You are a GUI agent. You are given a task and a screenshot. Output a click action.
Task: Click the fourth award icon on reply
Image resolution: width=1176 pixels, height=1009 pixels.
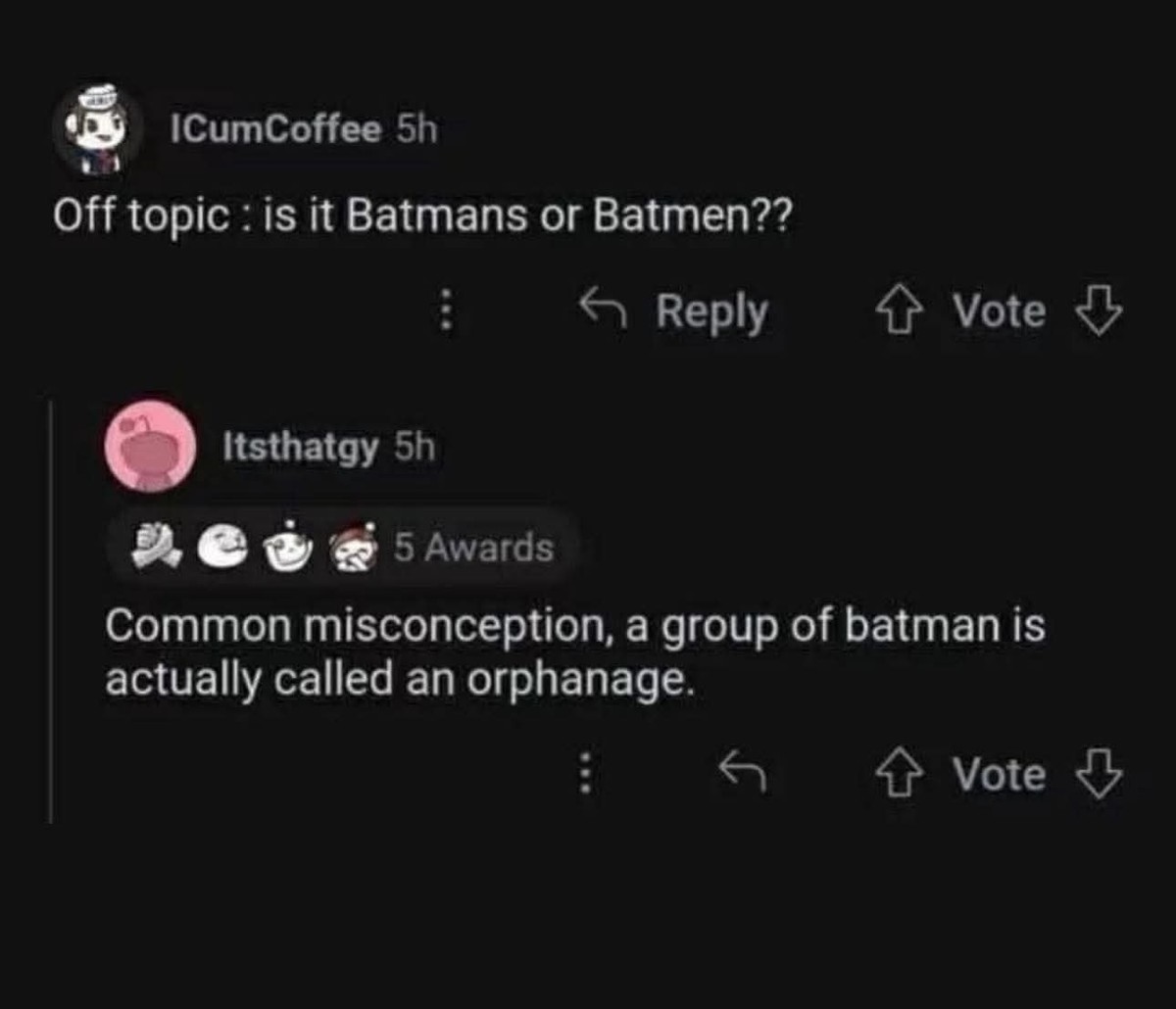(355, 549)
